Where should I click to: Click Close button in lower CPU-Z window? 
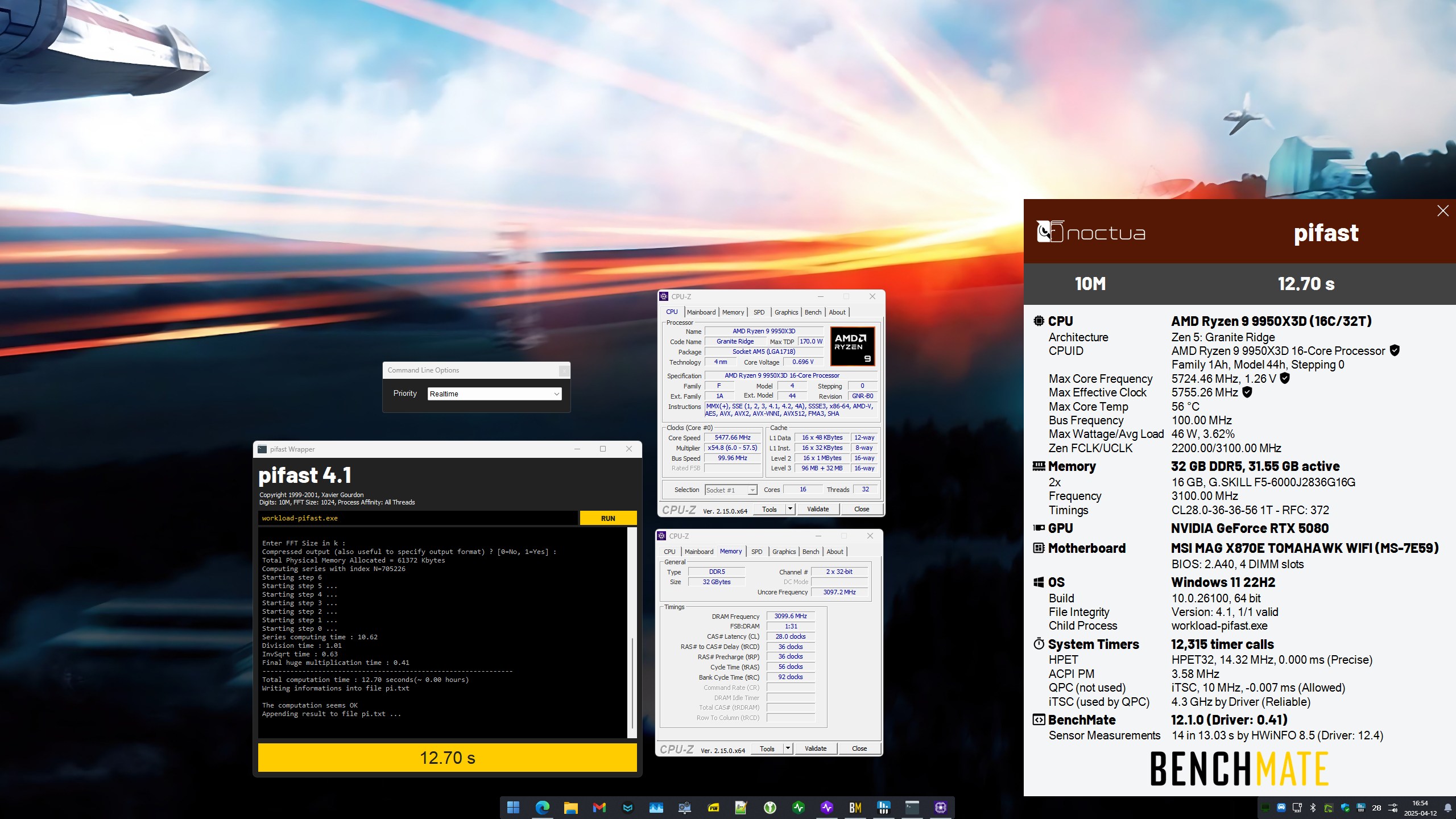859,748
